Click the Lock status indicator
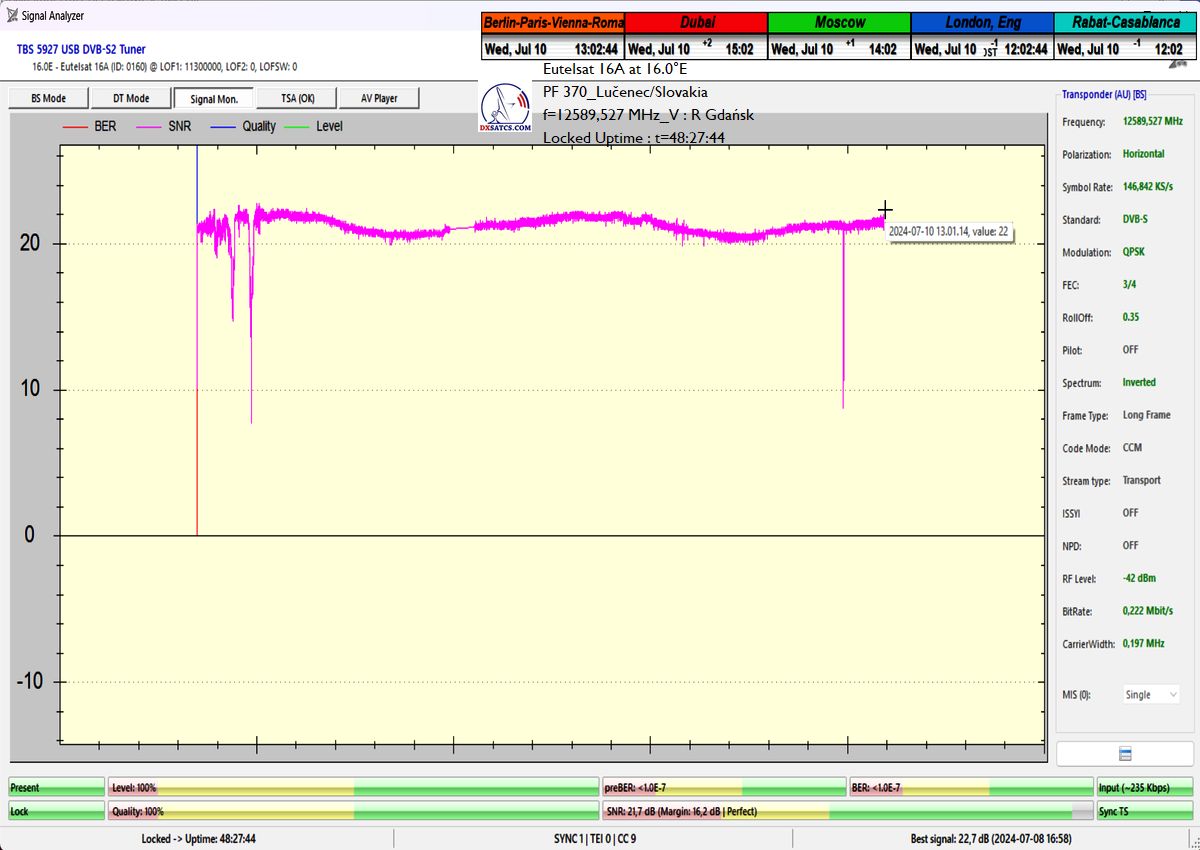1200x850 pixels. tap(56, 812)
